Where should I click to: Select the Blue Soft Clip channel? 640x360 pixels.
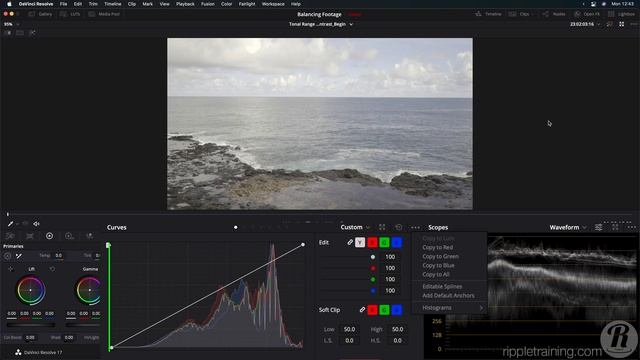coord(397,310)
